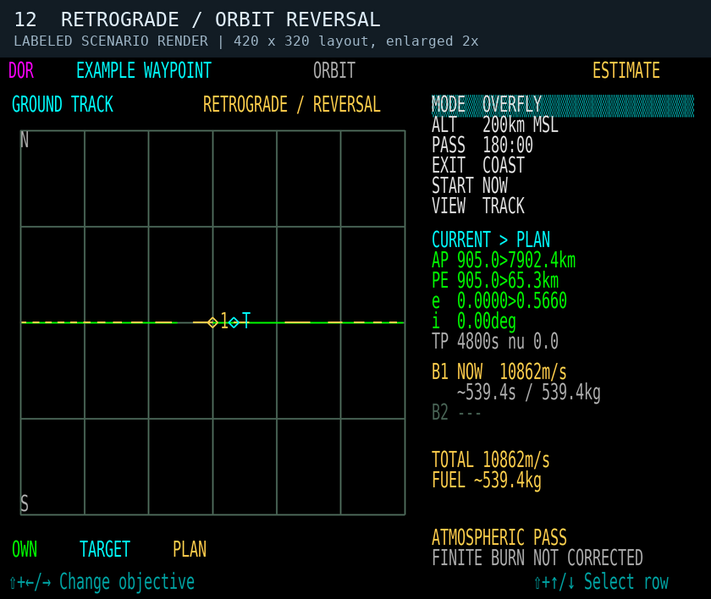
Task: Select the START NOW row
Action: click(x=470, y=185)
